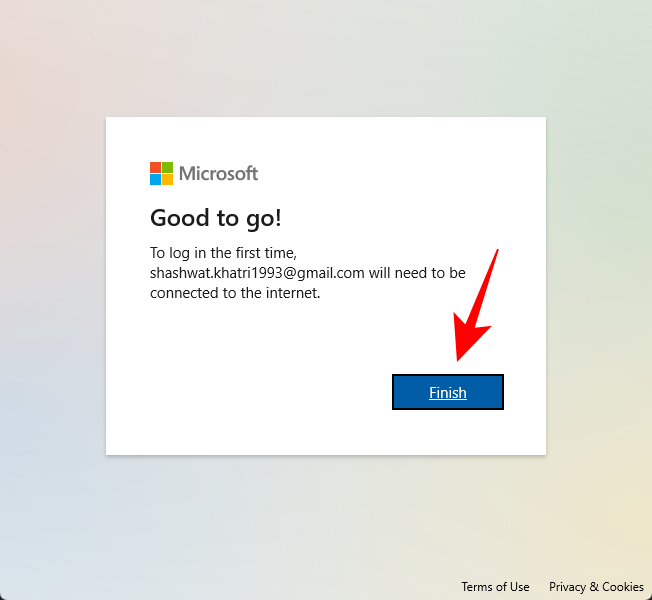This screenshot has width=652, height=600.
Task: Open the Terms of Use link
Action: pos(495,587)
